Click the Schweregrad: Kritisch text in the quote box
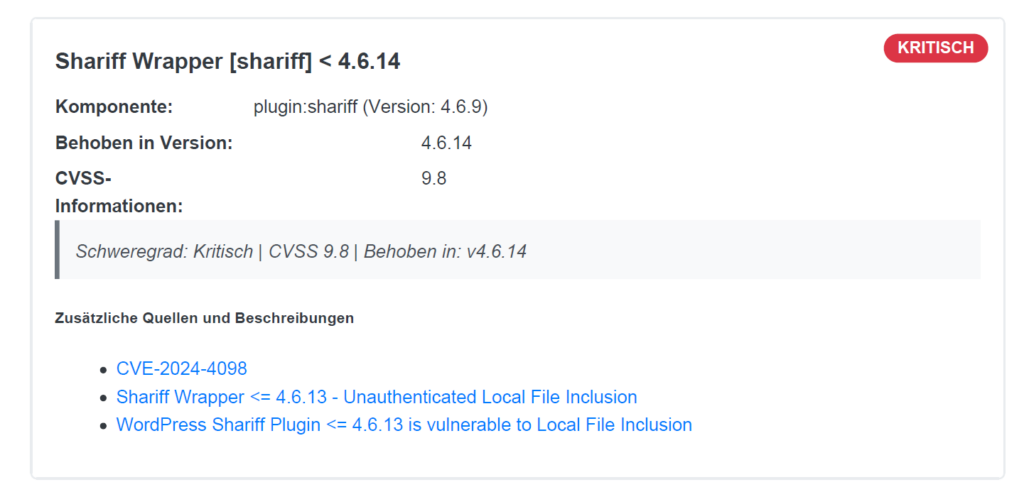 click(x=162, y=251)
